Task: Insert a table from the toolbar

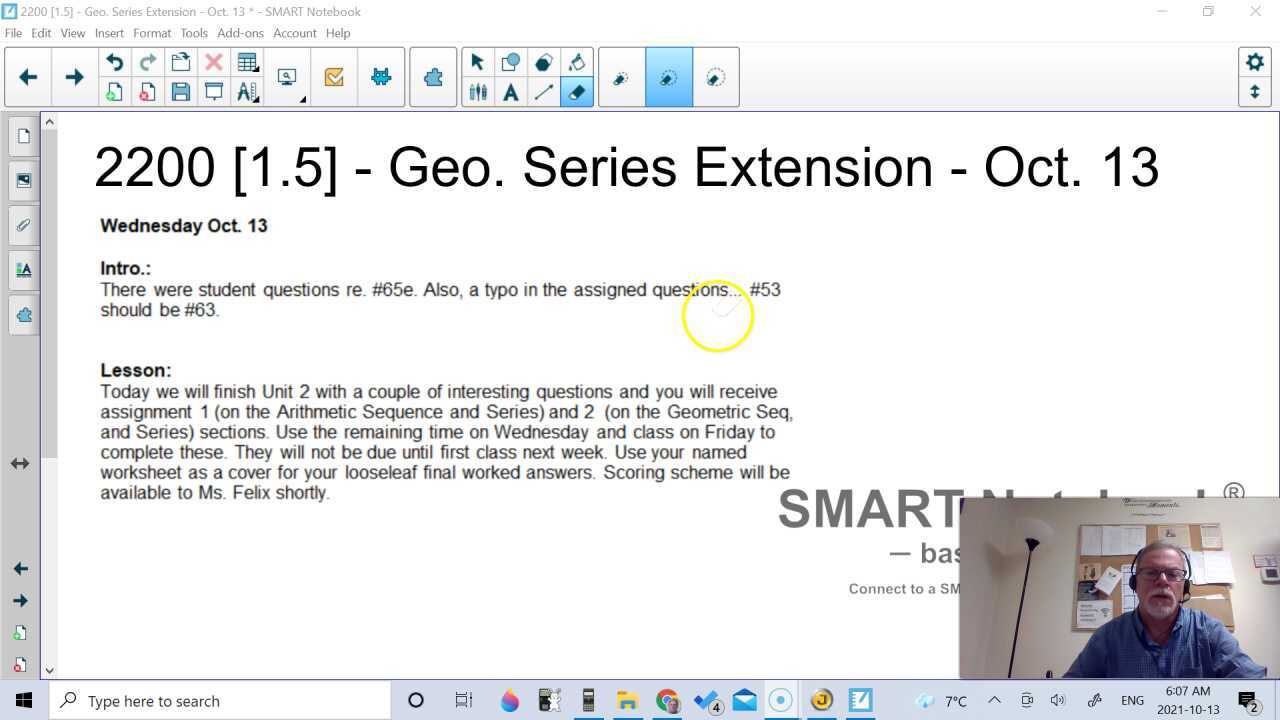Action: click(x=248, y=61)
